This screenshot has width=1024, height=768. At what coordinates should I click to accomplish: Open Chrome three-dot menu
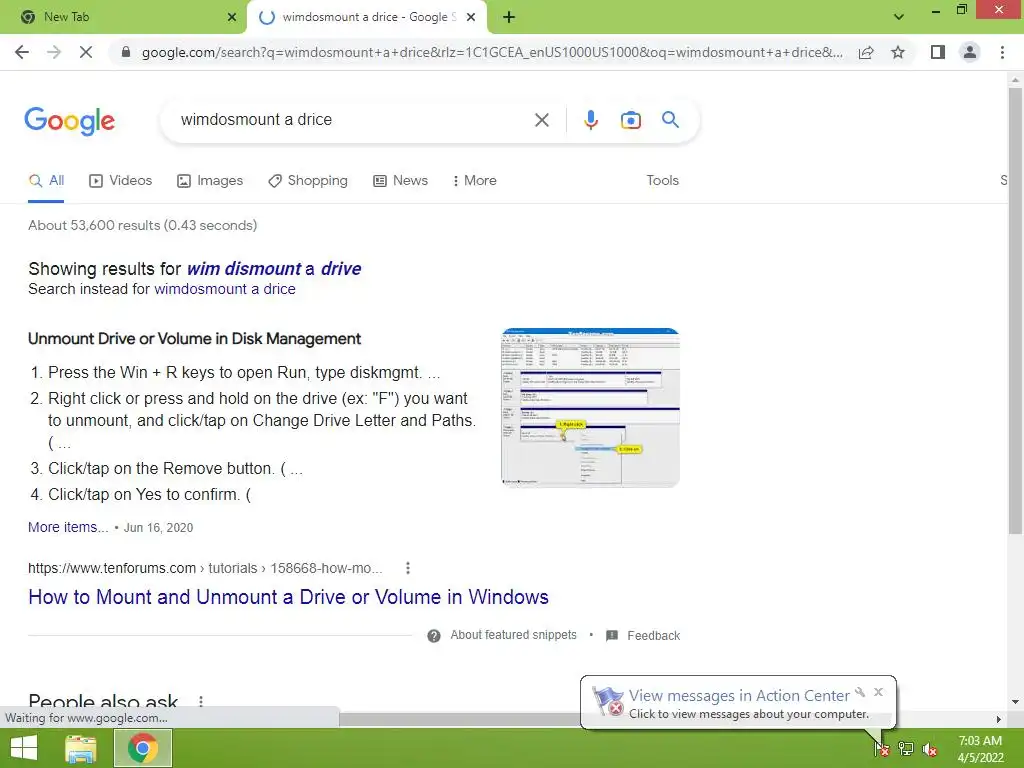tap(1002, 52)
